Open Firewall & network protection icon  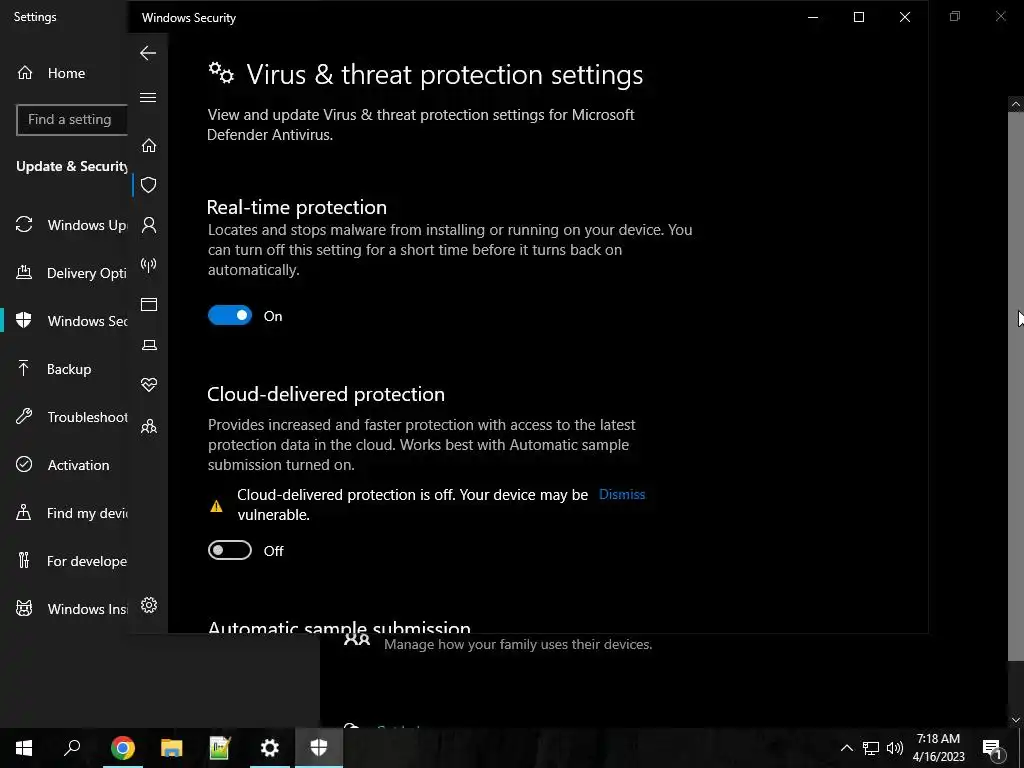point(149,265)
